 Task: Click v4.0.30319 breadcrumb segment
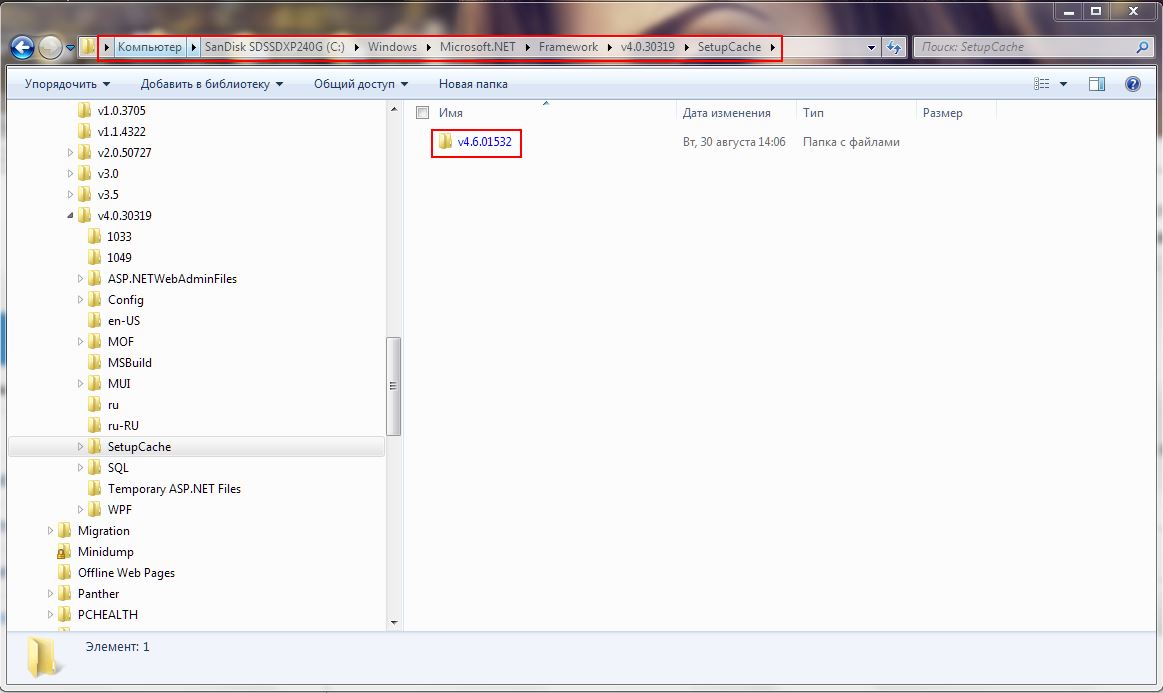(x=648, y=47)
